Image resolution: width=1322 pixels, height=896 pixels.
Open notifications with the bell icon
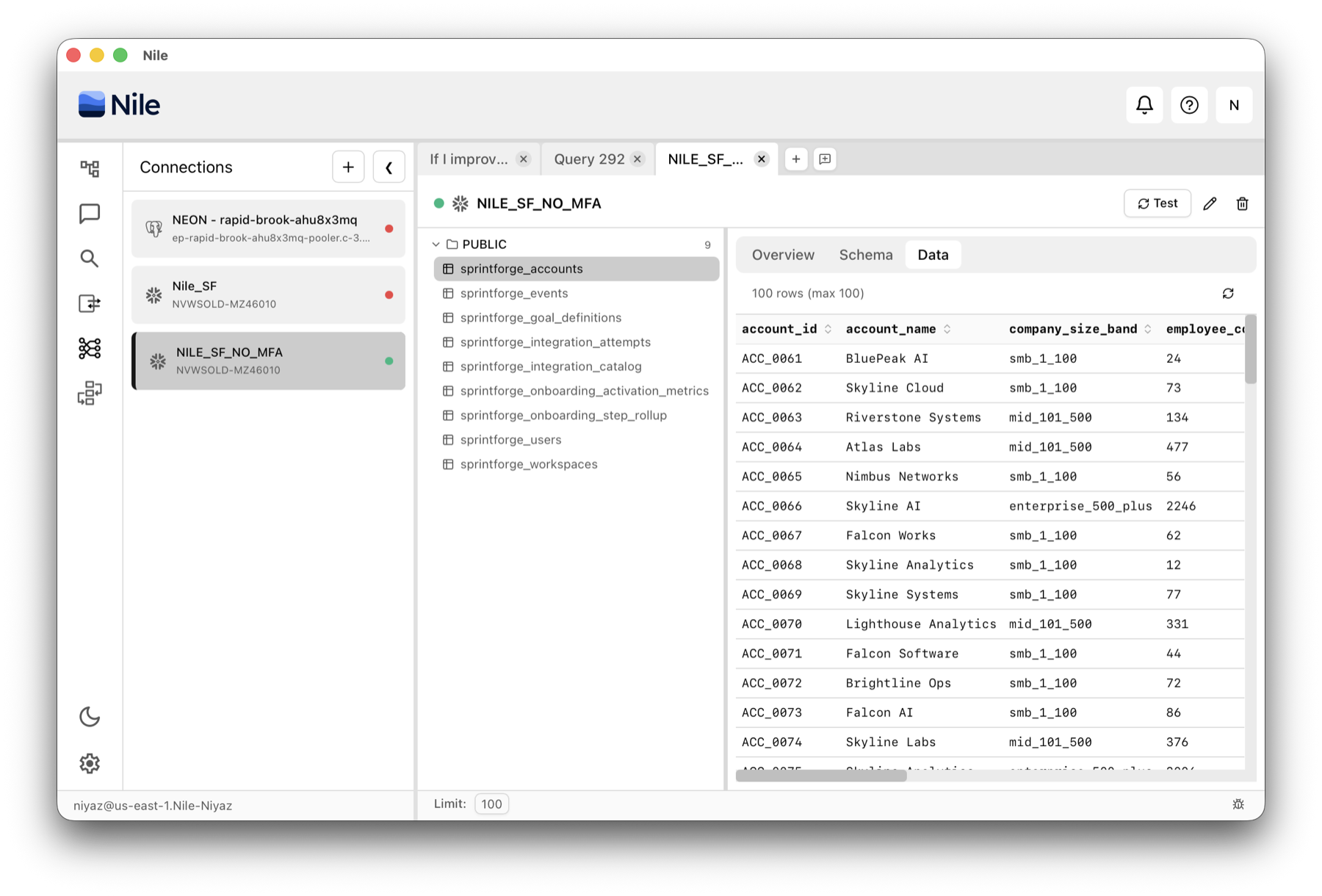tap(1144, 105)
